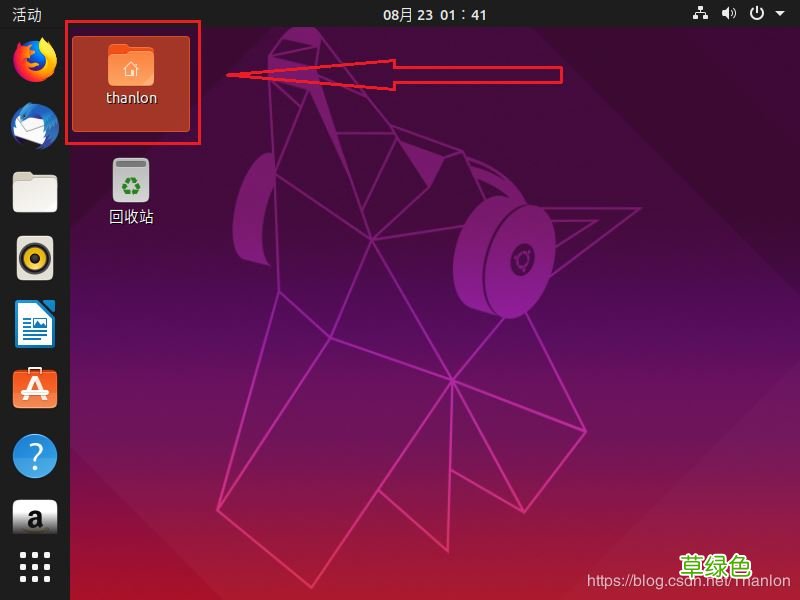Open the clock showing 08月23 01:41
800x600 pixels.
pyautogui.click(x=435, y=15)
